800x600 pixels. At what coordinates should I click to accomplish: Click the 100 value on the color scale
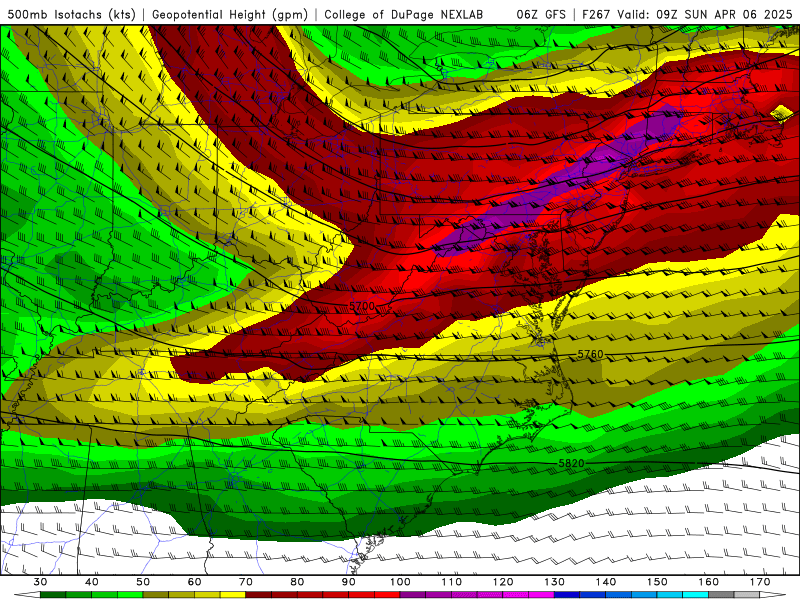pyautogui.click(x=400, y=582)
